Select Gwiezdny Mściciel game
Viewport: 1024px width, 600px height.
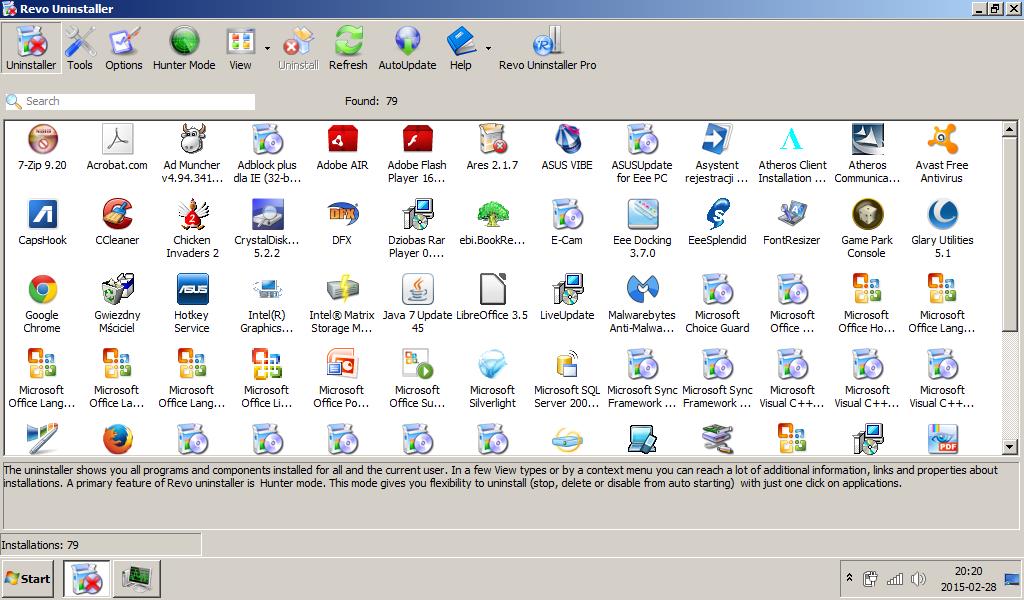pyautogui.click(x=118, y=305)
